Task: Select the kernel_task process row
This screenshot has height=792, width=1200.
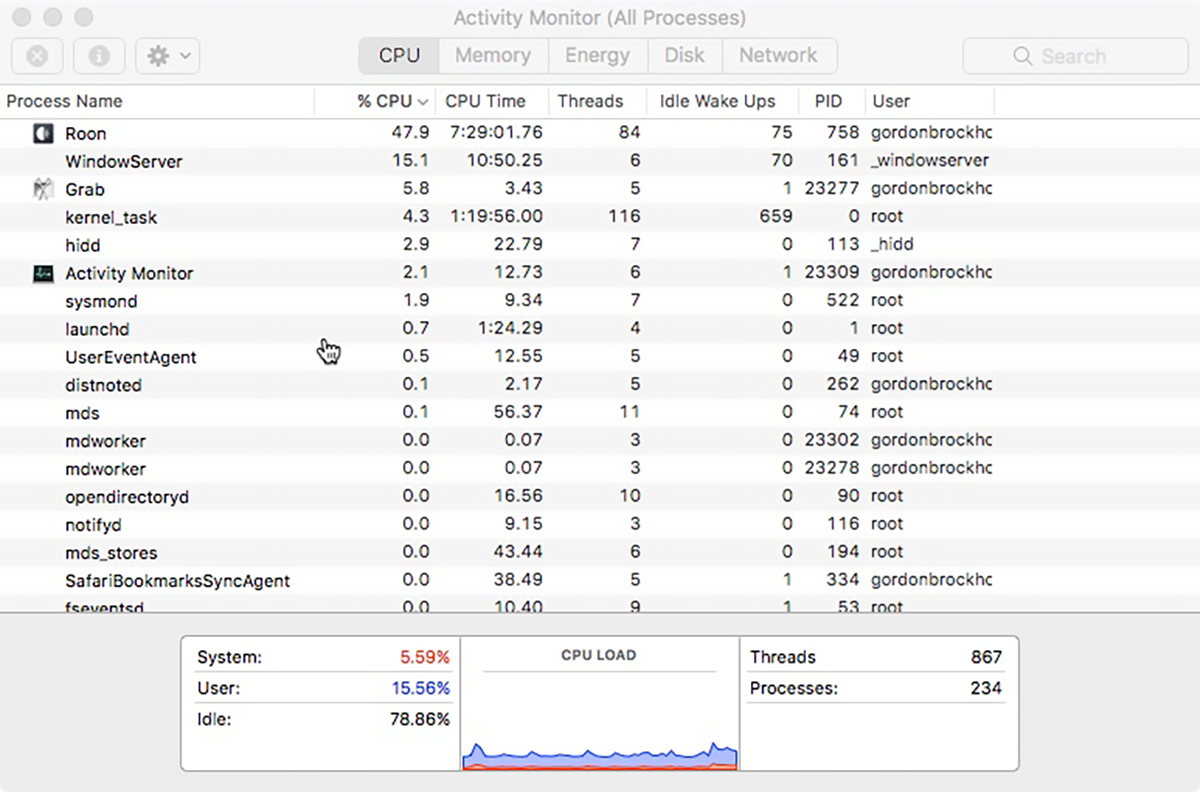Action: [600, 217]
